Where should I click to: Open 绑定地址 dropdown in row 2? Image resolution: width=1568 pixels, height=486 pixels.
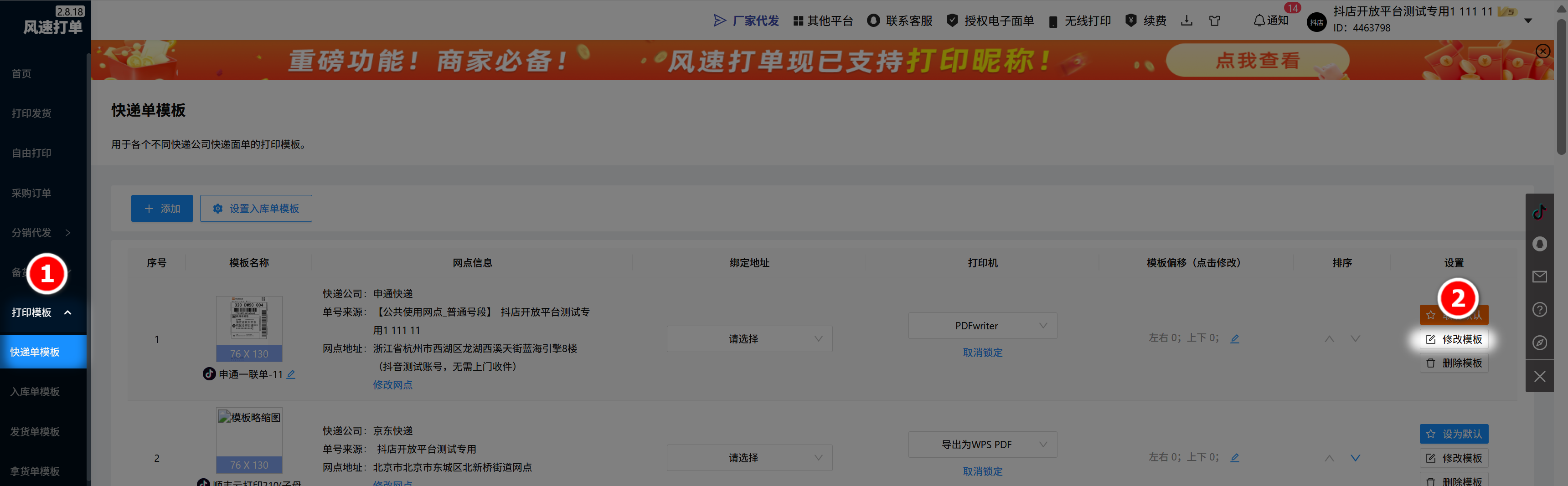click(x=749, y=457)
